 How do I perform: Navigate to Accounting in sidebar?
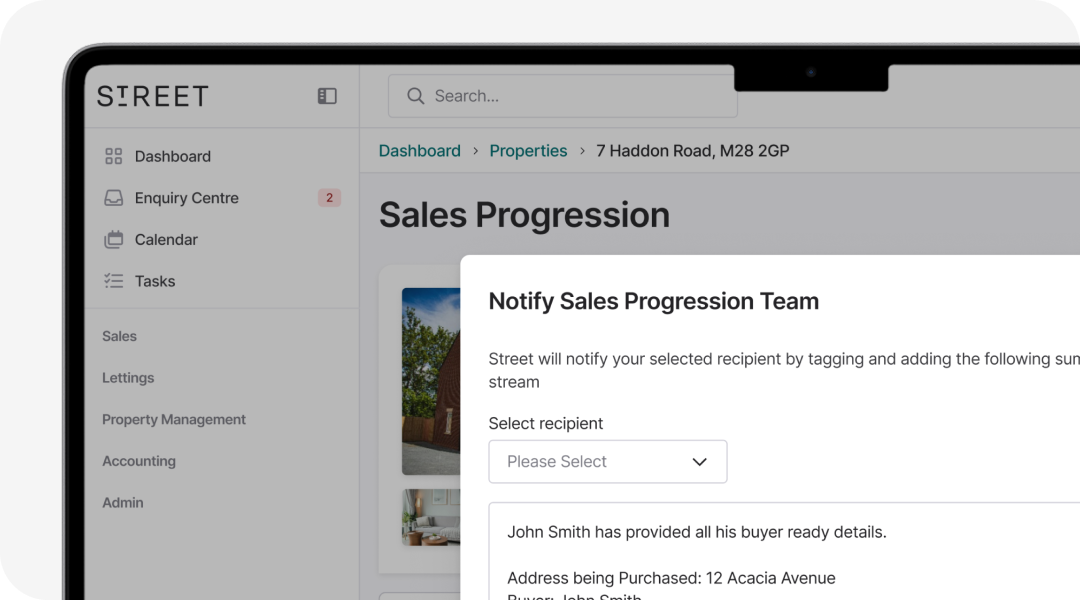pyautogui.click(x=139, y=461)
